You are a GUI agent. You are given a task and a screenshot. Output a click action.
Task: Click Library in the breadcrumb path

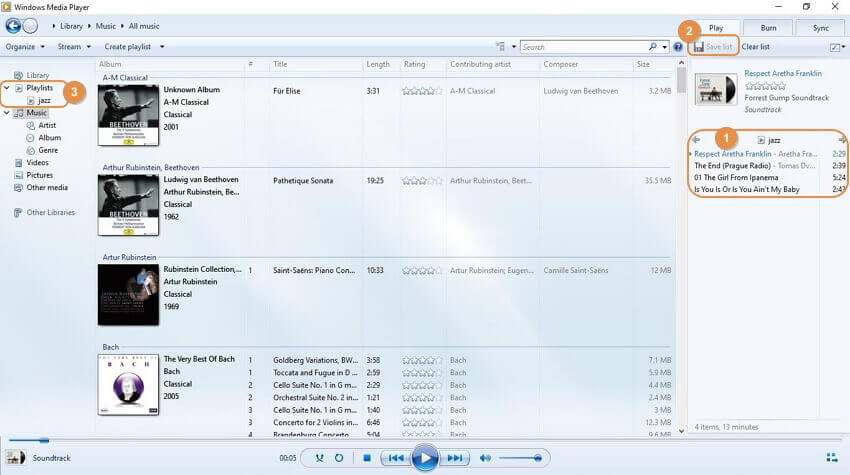click(71, 26)
